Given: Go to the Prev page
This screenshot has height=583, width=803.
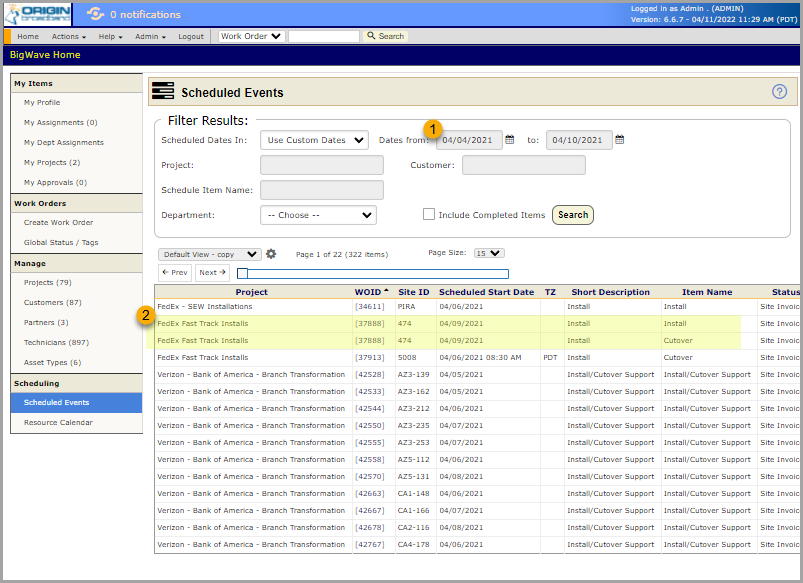Looking at the screenshot, I should [175, 273].
